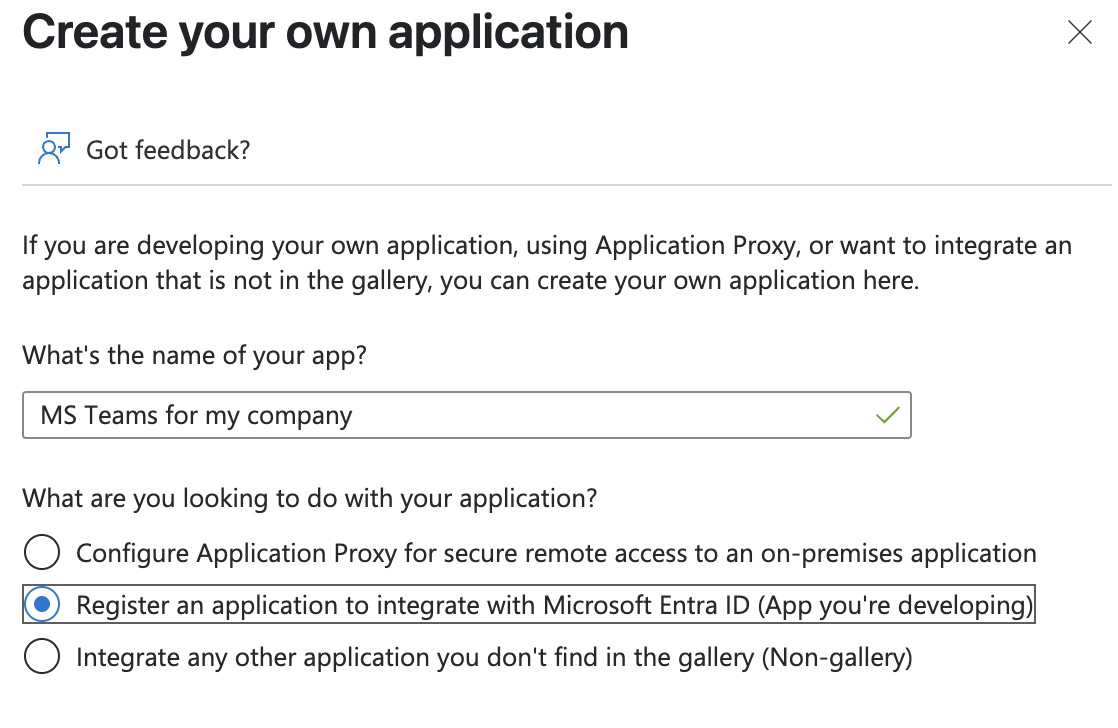
Task: Click the feedback person icon
Action: pos(54,148)
